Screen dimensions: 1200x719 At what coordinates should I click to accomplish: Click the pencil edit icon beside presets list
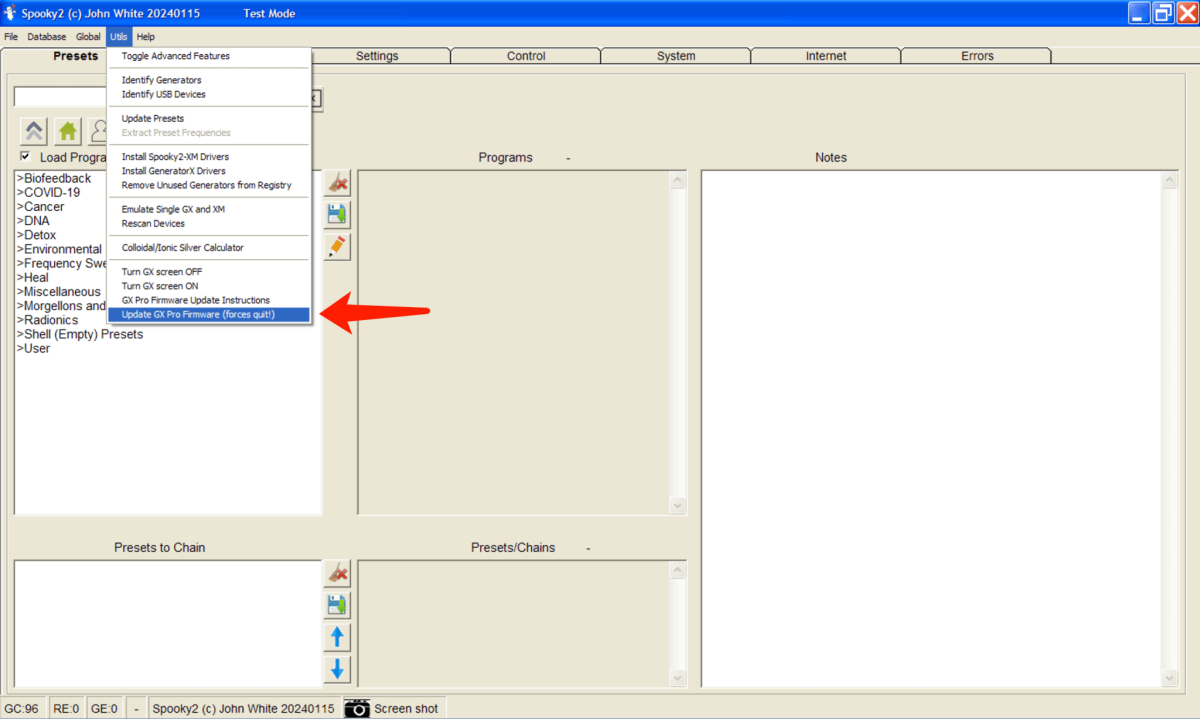click(x=338, y=246)
